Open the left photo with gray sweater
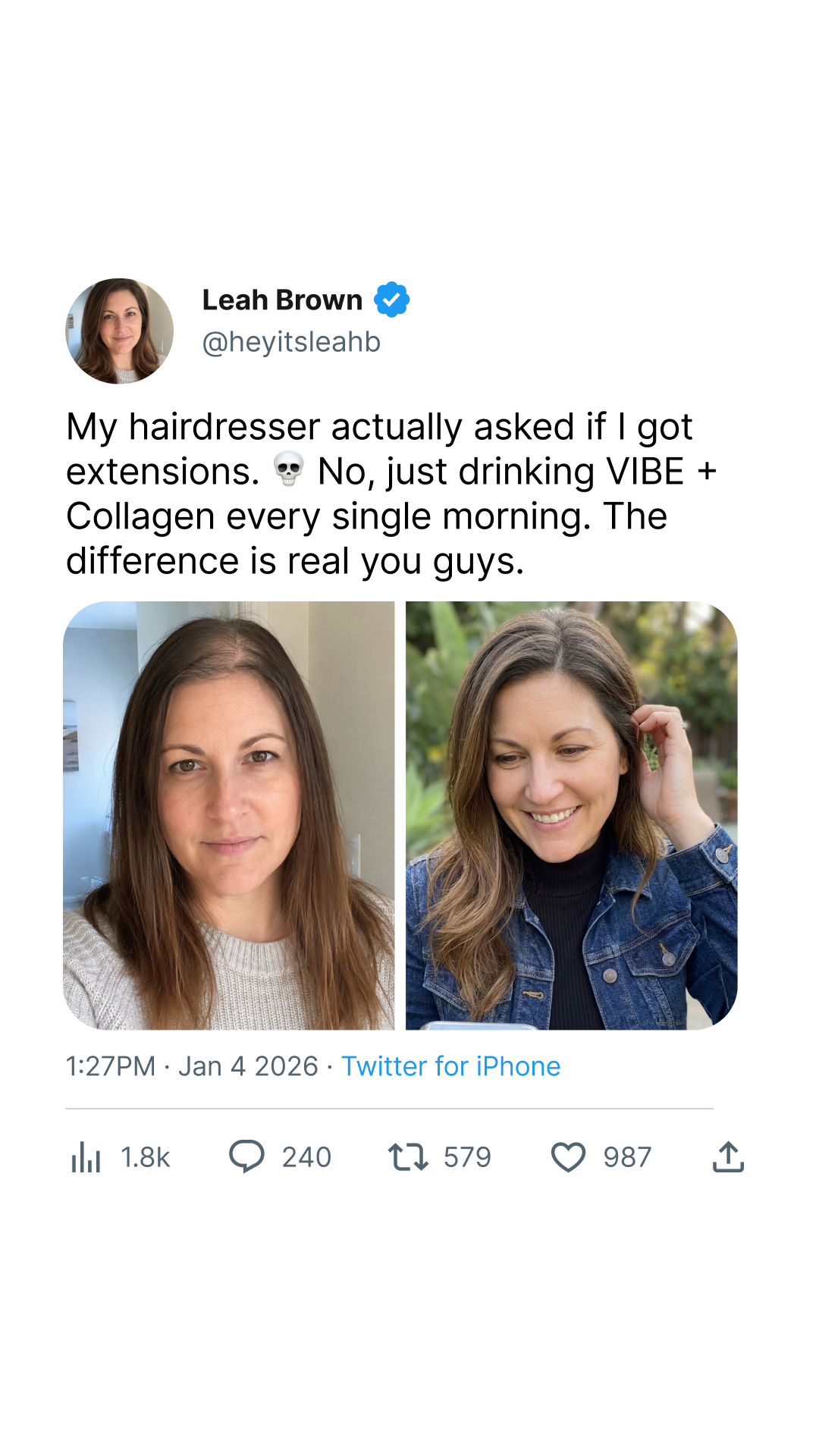819x1456 pixels. point(229,815)
